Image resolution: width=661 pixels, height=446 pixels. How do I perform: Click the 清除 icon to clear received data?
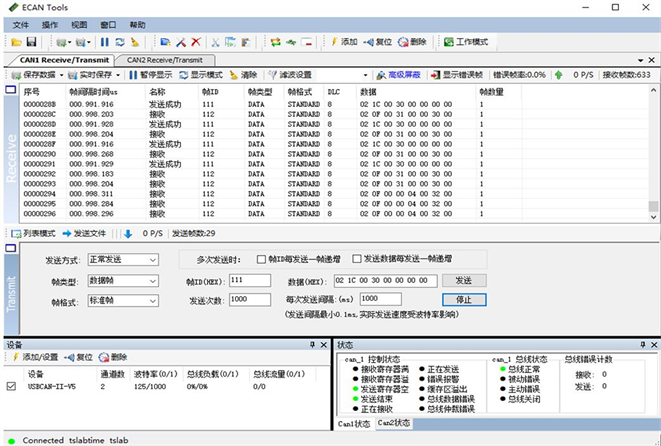[243, 75]
